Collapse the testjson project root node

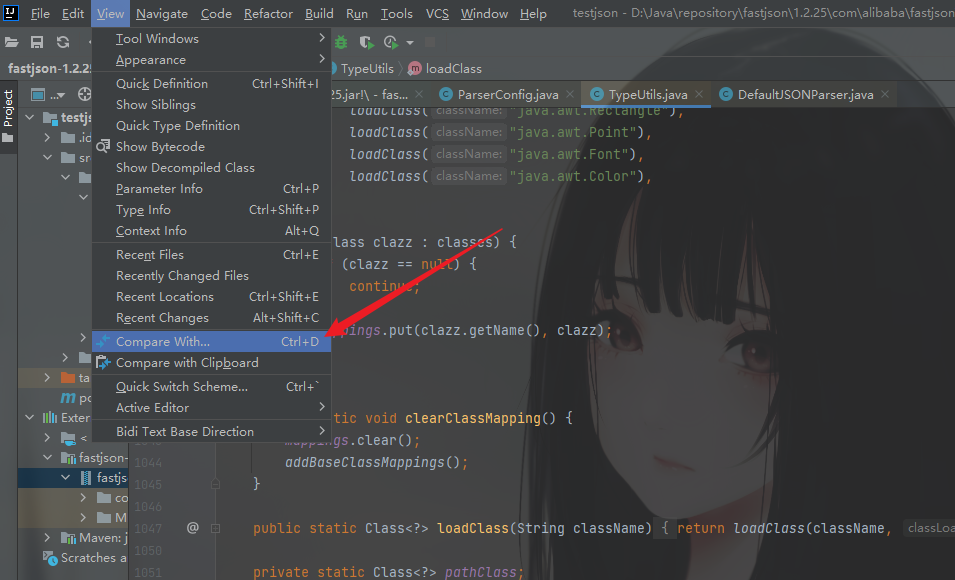30,117
